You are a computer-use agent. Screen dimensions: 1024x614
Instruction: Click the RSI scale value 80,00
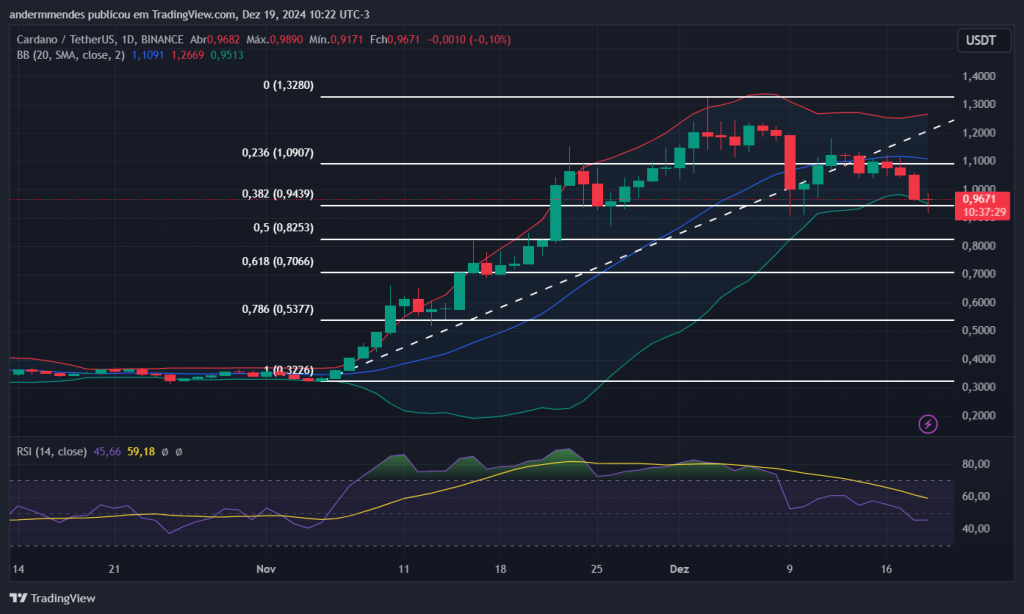(x=976, y=464)
